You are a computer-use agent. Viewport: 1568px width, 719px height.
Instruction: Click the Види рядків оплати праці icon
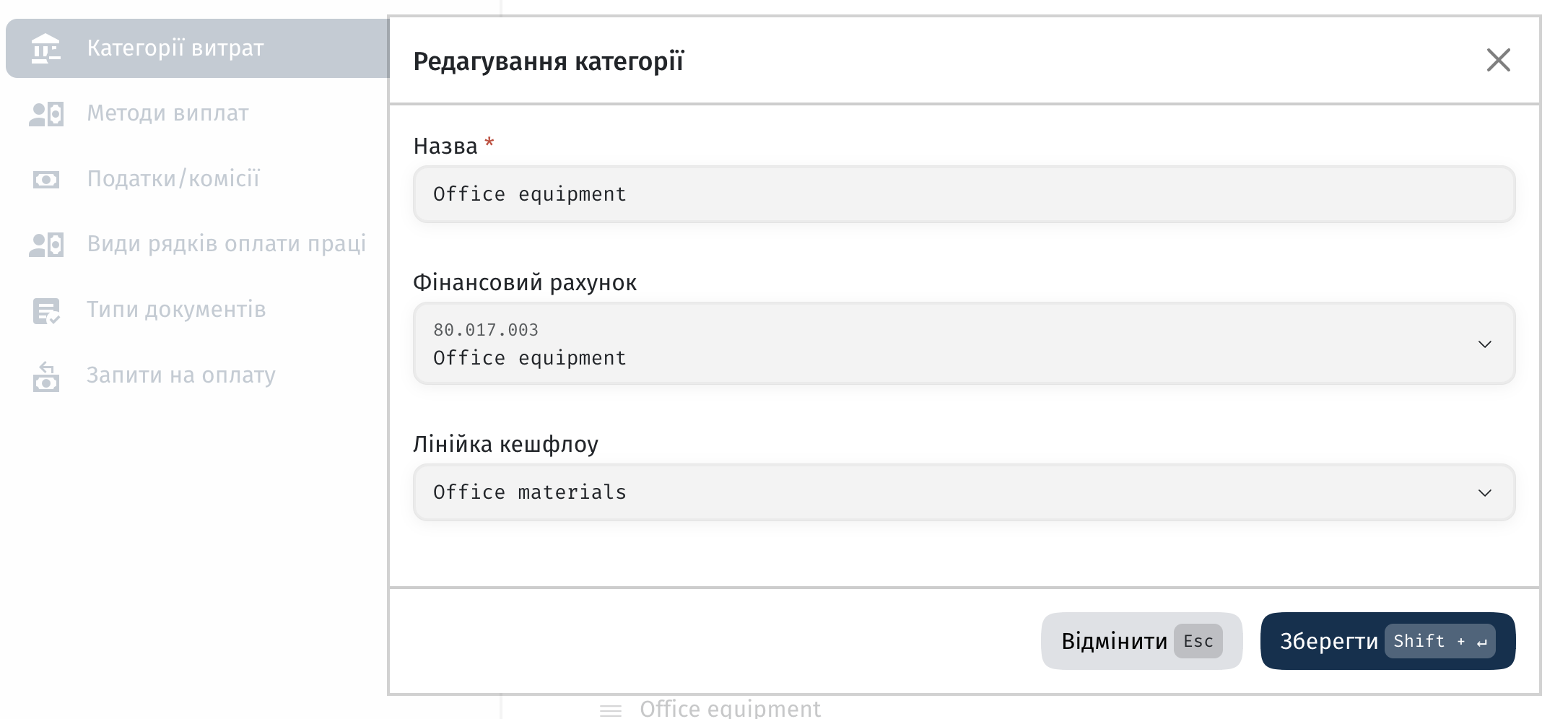tap(46, 245)
